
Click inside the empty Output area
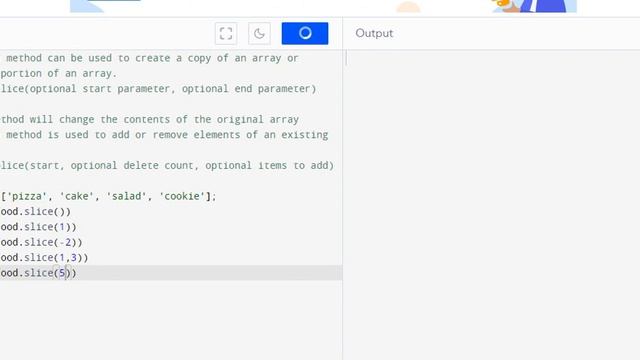point(492,204)
